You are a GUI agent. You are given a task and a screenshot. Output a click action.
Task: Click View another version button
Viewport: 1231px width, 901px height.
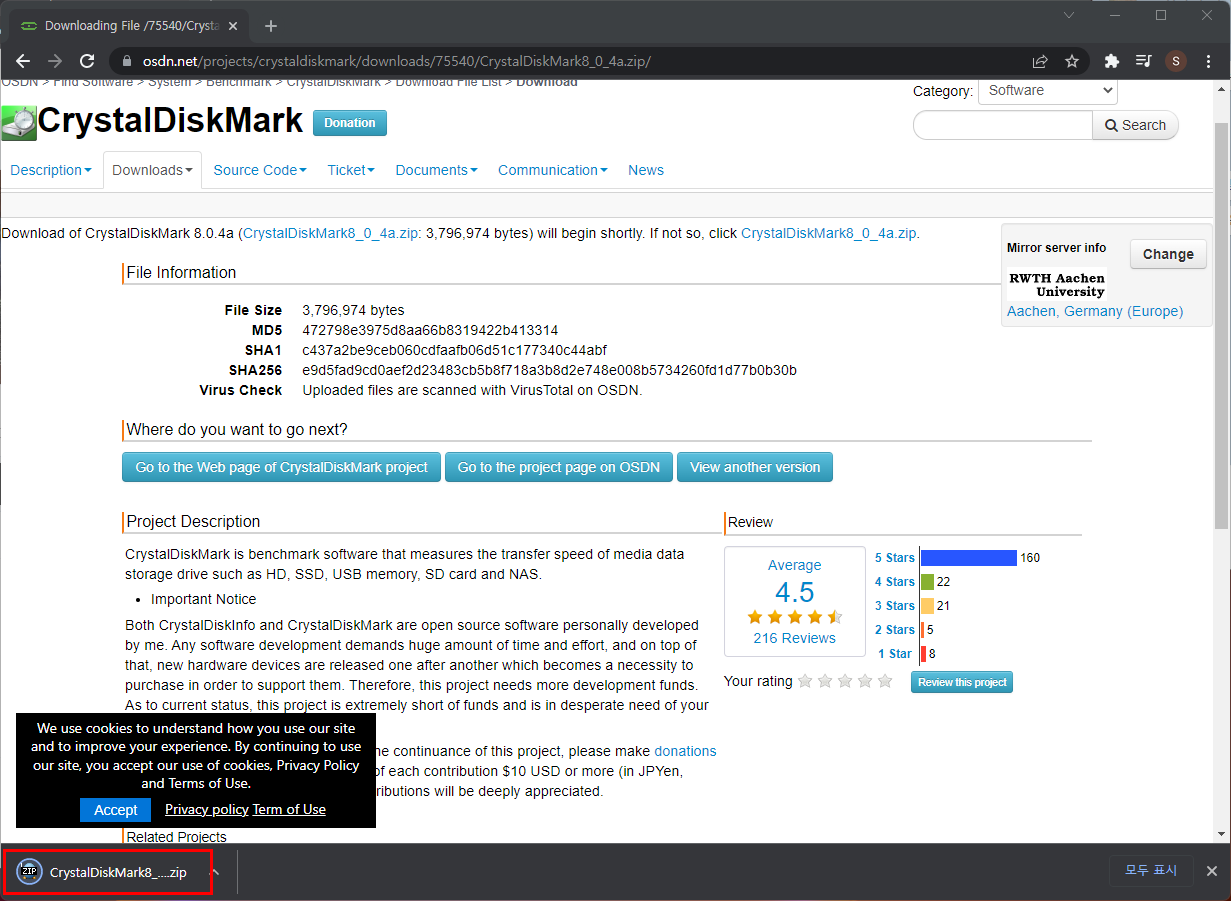[x=755, y=467]
